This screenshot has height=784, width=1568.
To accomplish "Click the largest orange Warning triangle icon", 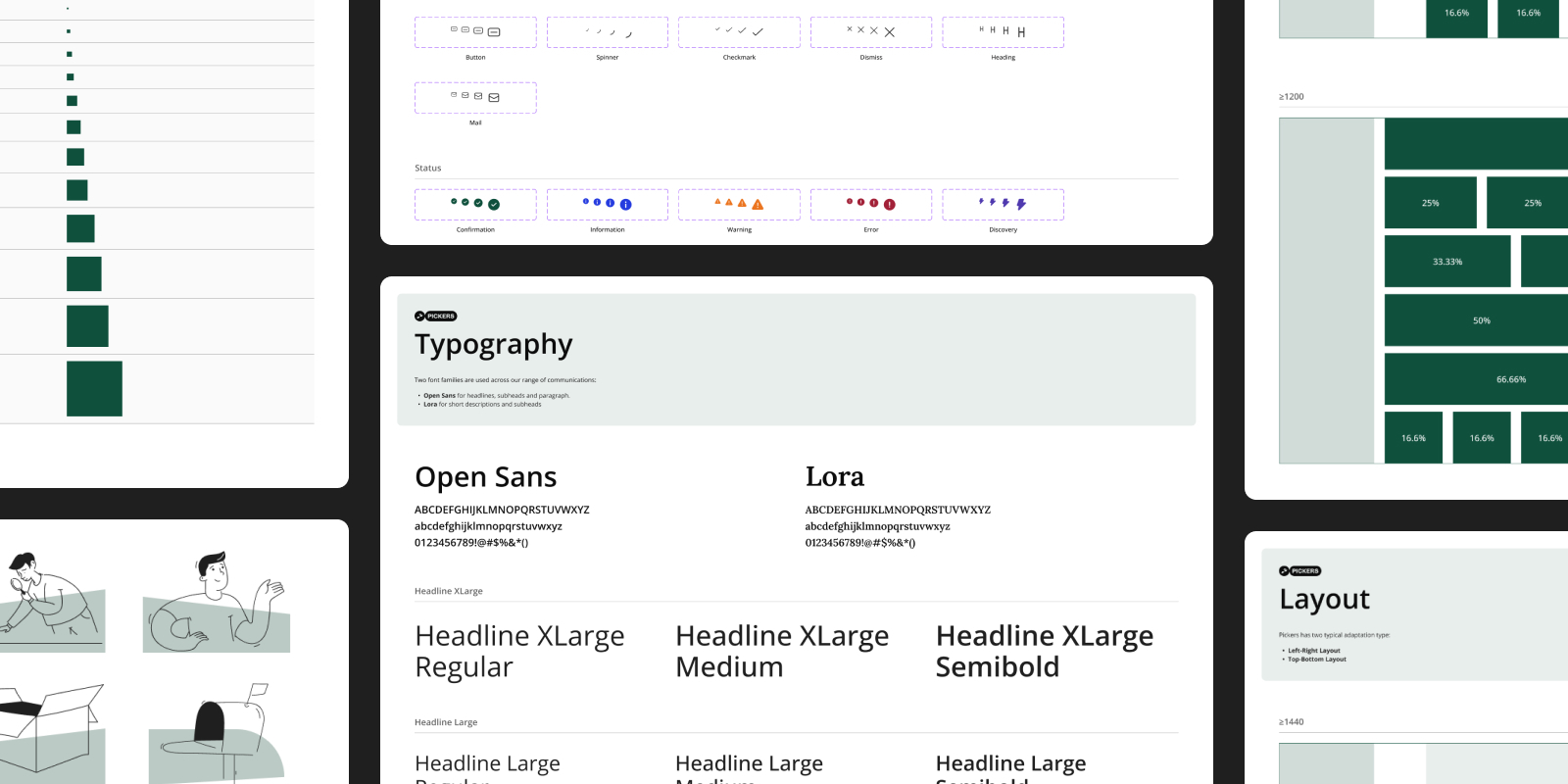I will (758, 204).
